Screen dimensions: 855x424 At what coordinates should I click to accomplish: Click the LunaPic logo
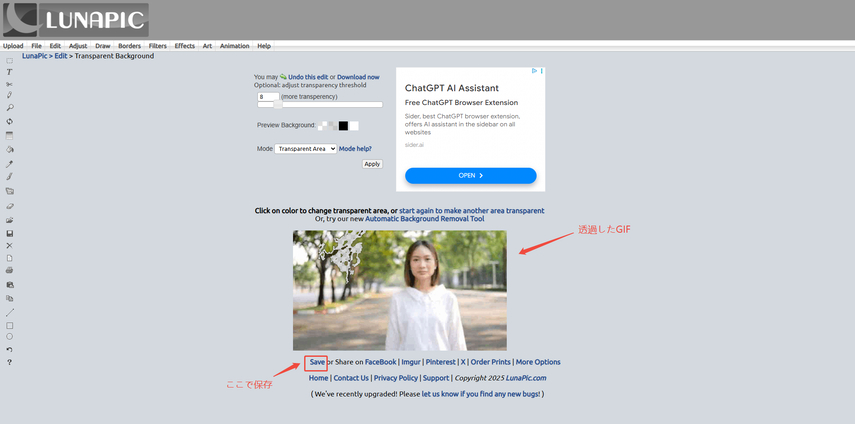(x=76, y=20)
